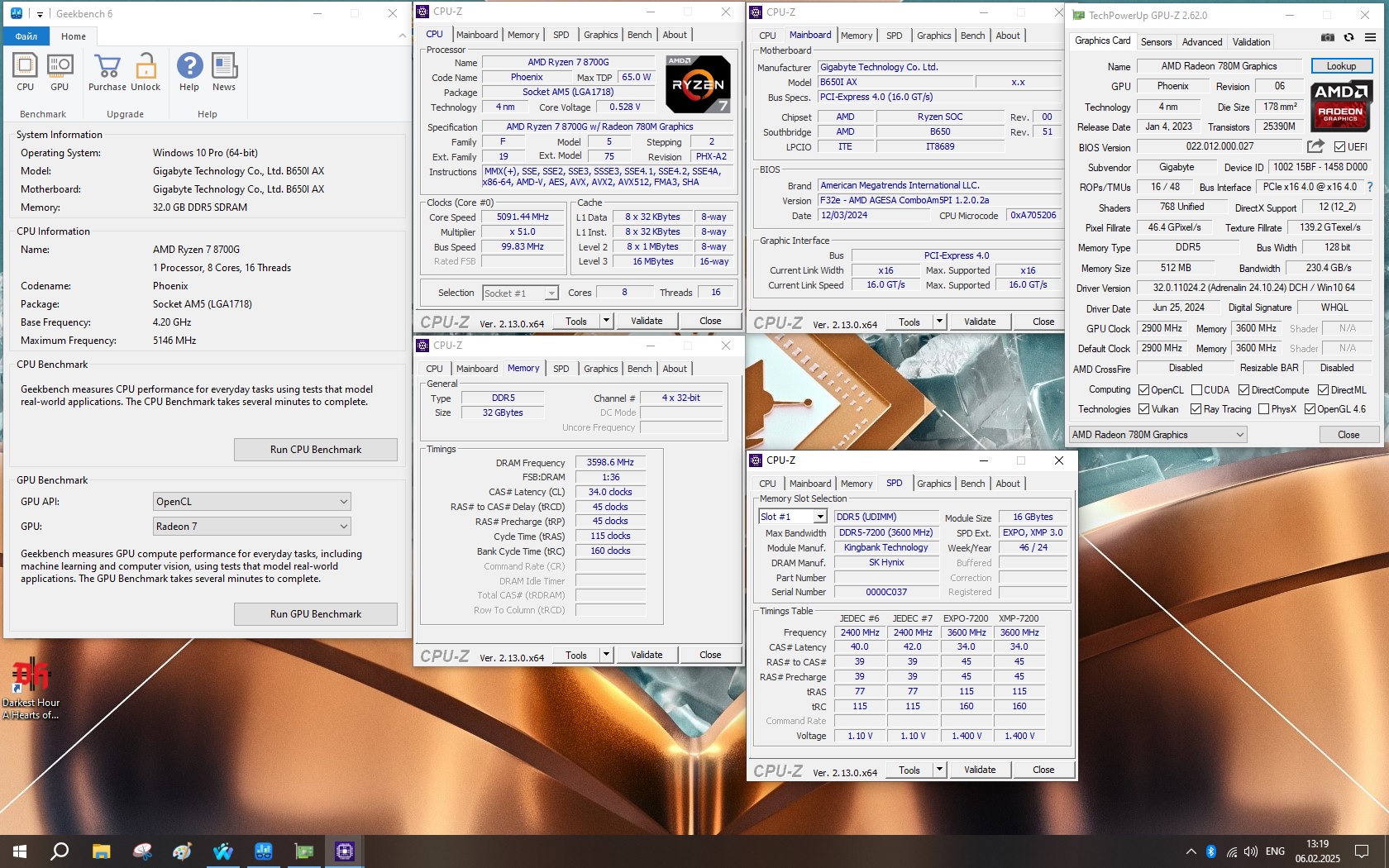
Task: Open the Windows Start menu
Action: click(20, 851)
